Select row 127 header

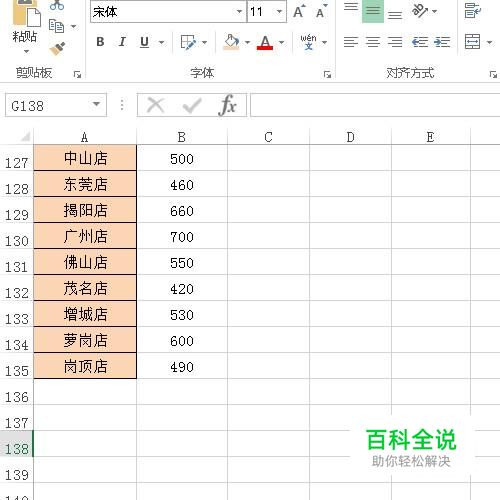[x=16, y=158]
